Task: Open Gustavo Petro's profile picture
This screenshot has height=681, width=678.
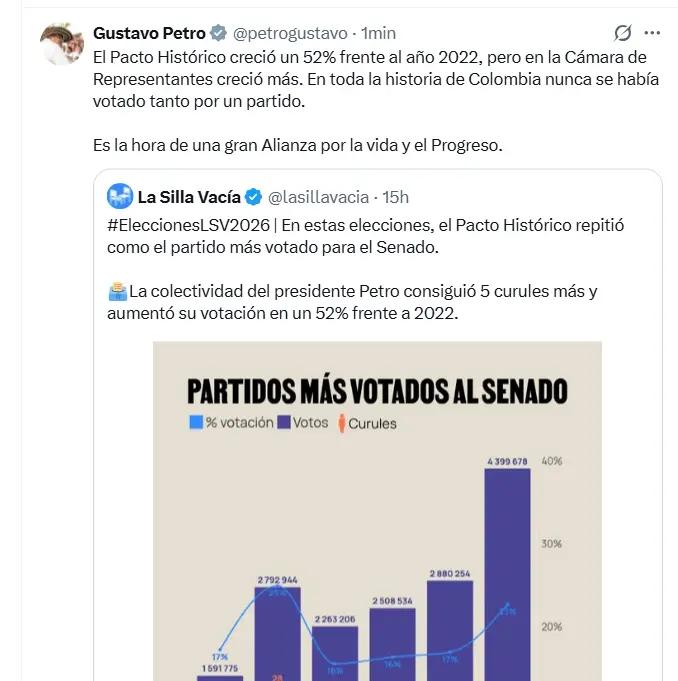Action: click(60, 43)
